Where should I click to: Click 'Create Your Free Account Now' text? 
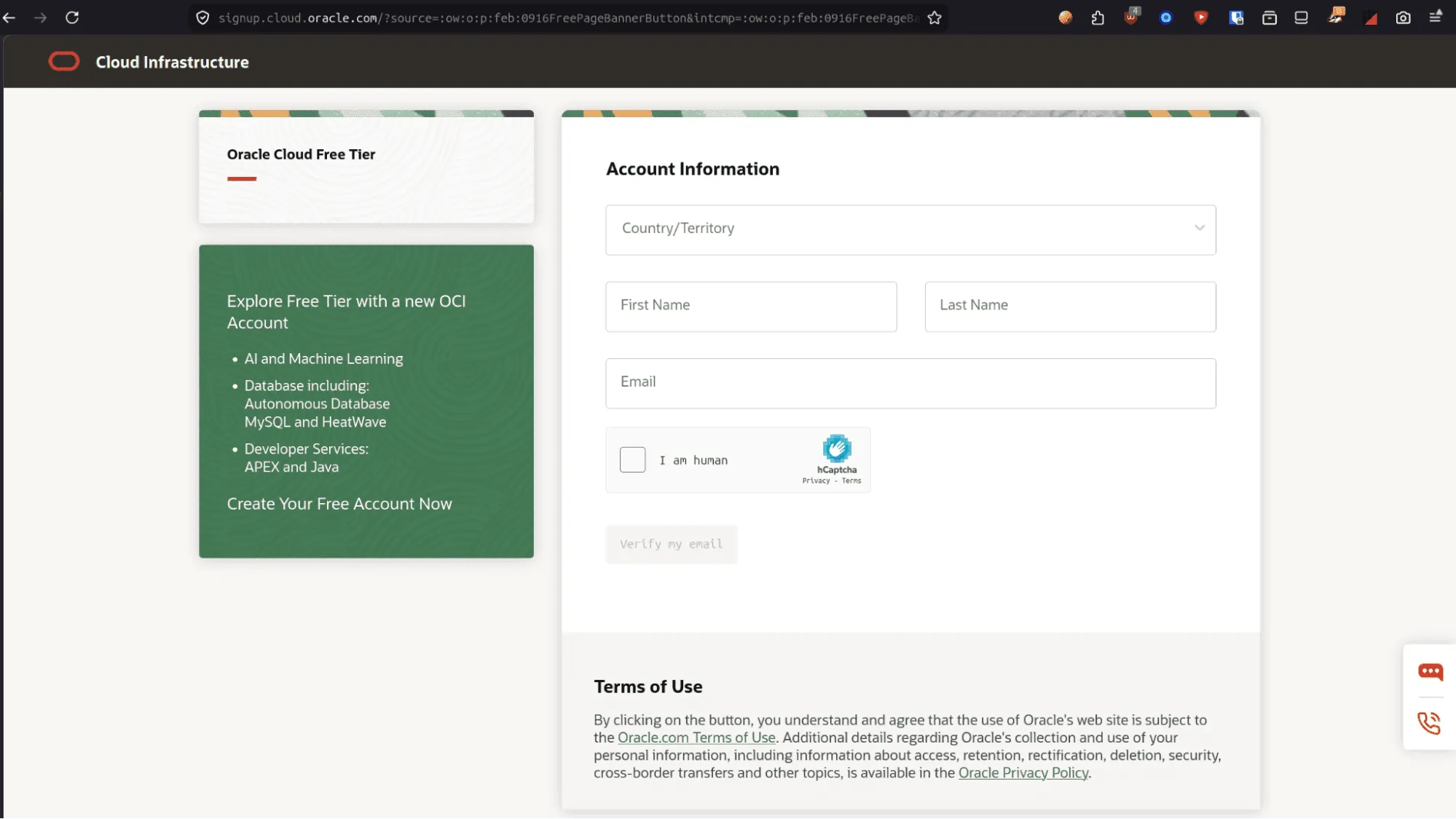[x=339, y=504]
